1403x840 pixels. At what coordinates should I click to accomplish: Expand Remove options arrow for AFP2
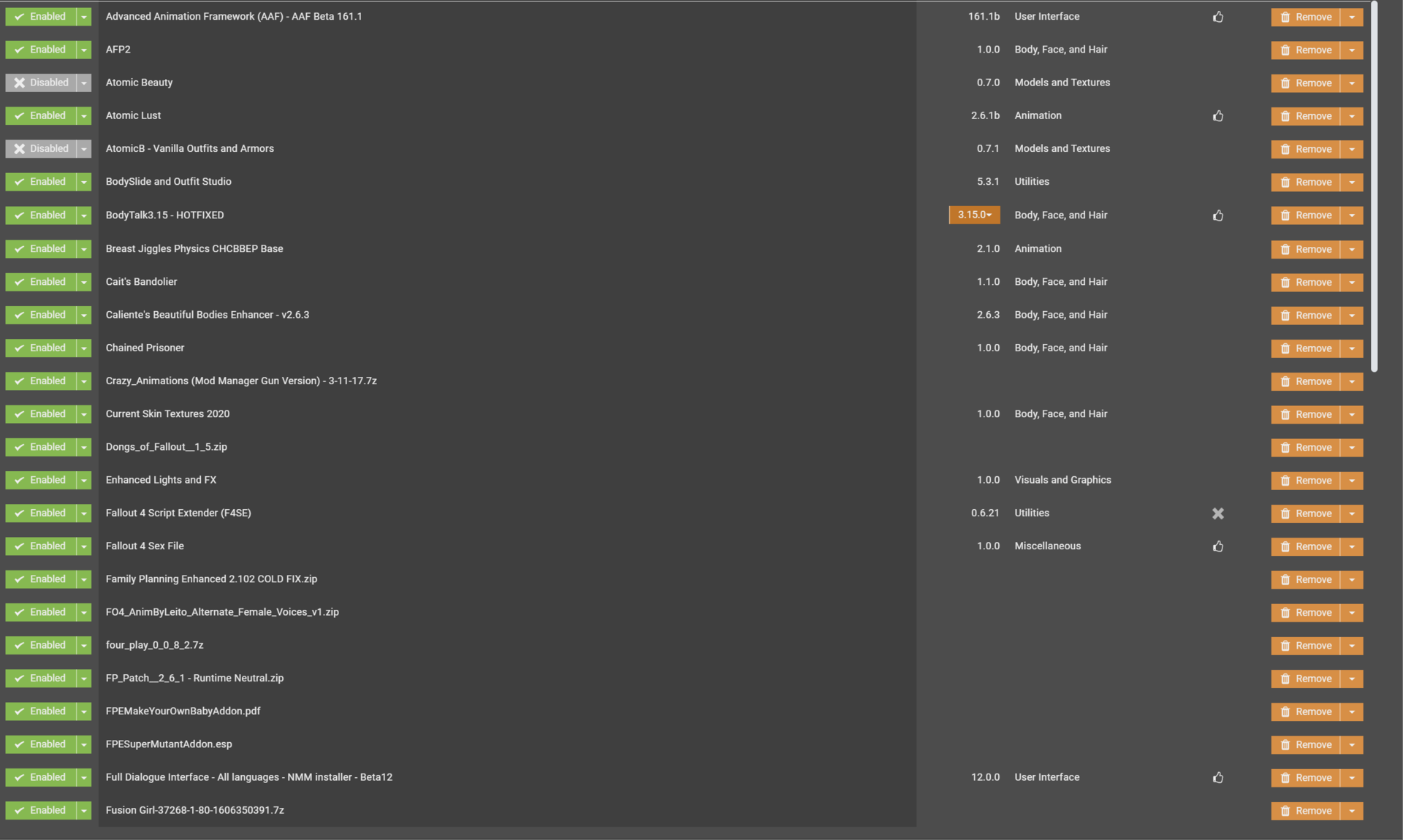(1352, 50)
